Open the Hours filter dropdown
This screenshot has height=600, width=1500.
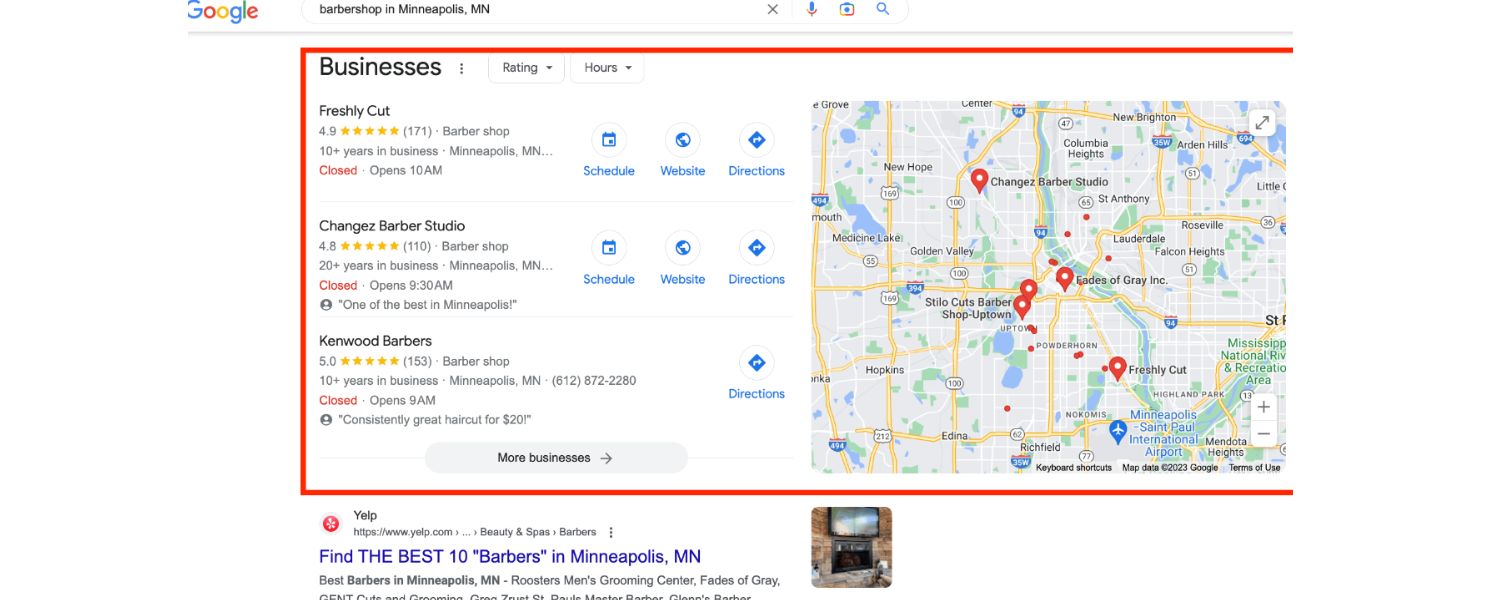(606, 67)
